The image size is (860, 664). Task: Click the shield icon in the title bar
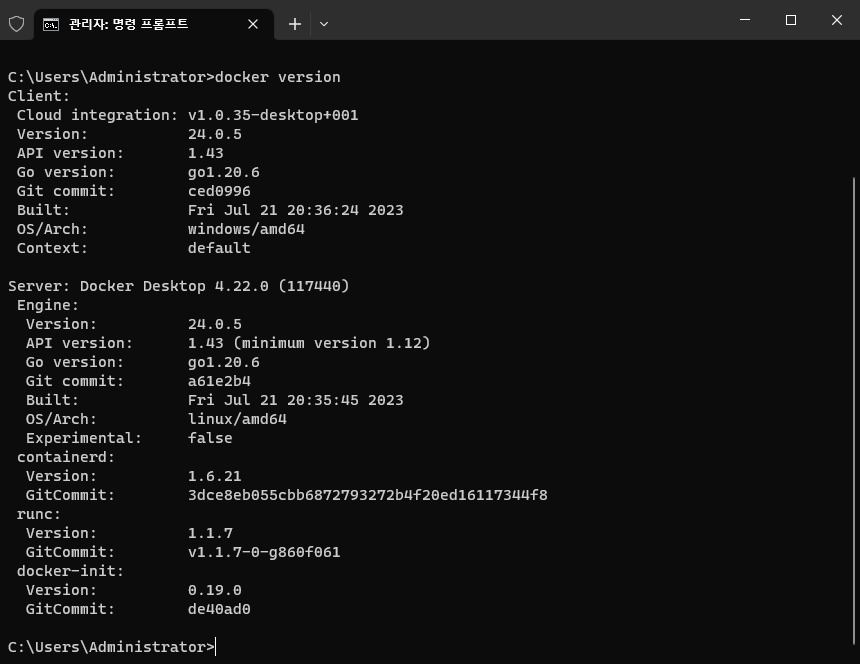[x=16, y=24]
